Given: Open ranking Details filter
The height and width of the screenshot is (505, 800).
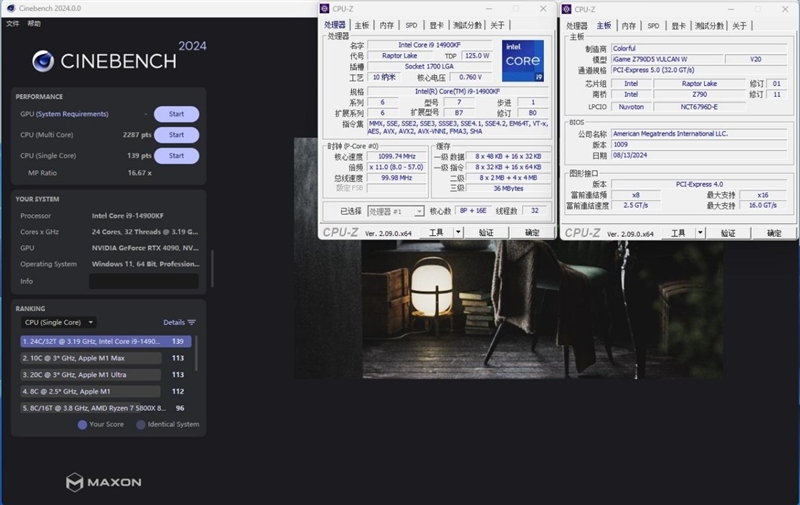Looking at the screenshot, I should point(179,322).
